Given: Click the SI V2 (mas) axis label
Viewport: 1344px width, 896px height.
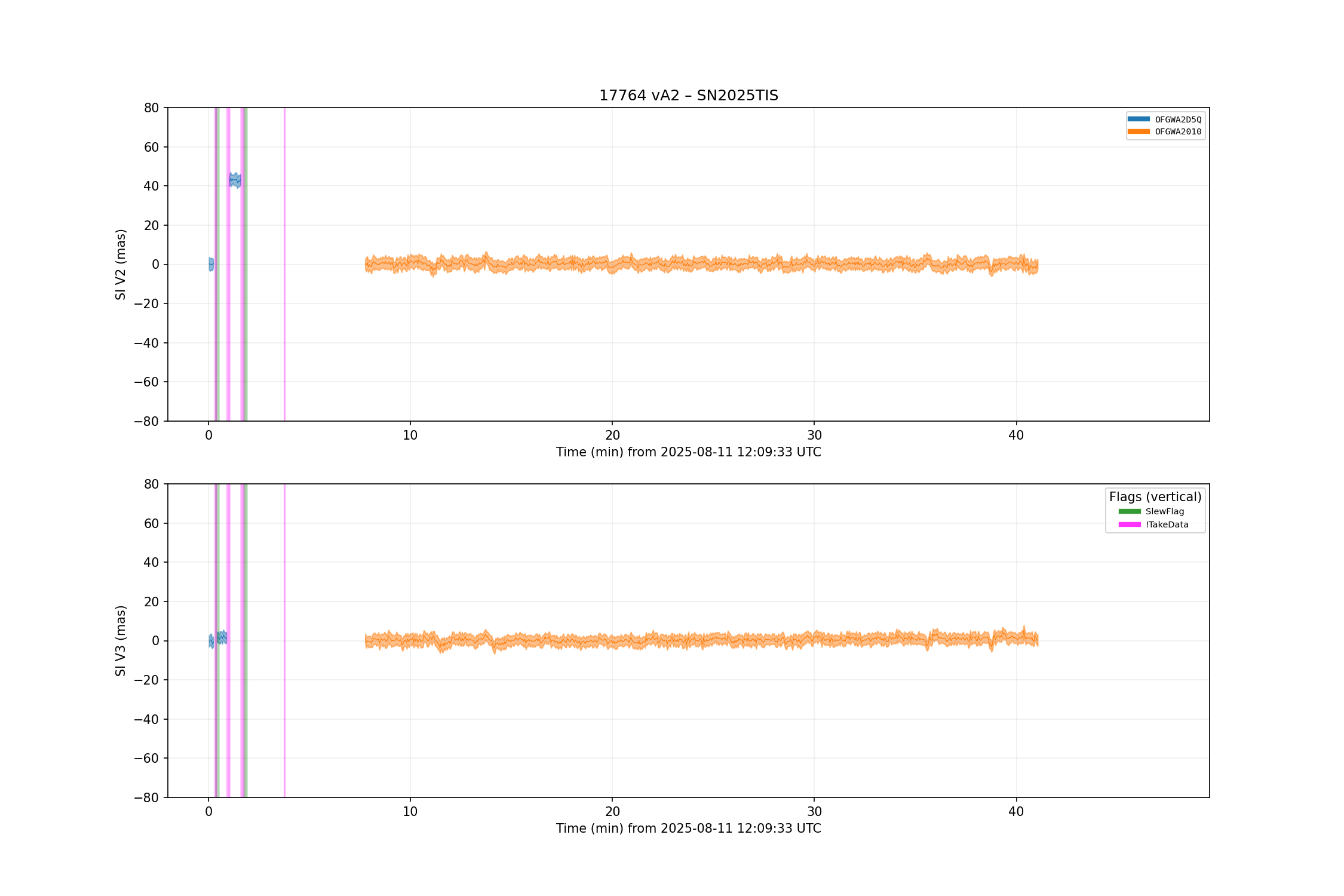Looking at the screenshot, I should (121, 264).
